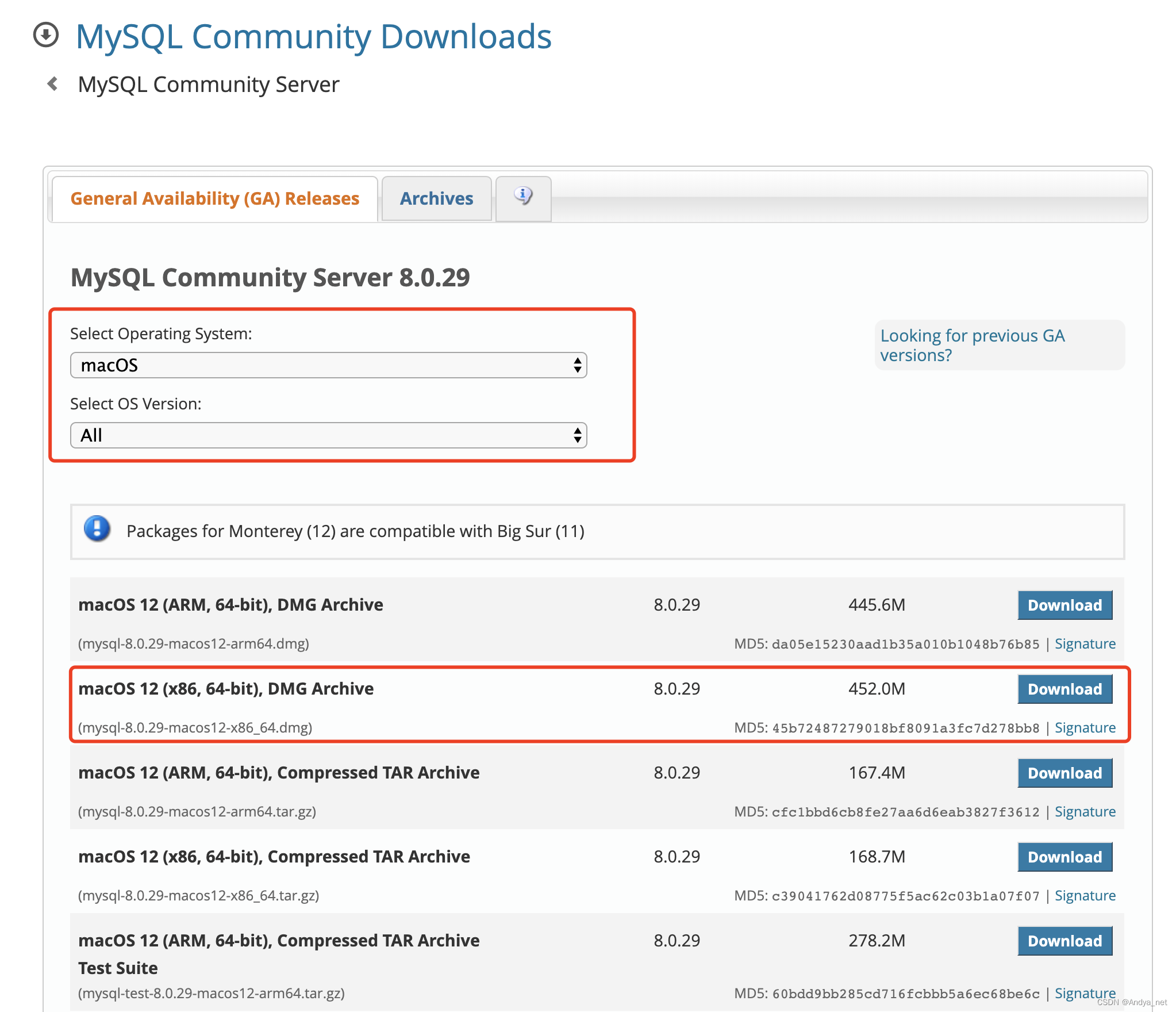Image resolution: width=1176 pixels, height=1012 pixels.
Task: Click macOS 12 (x86, 64-bit), DMG Archive title
Action: coord(226,689)
